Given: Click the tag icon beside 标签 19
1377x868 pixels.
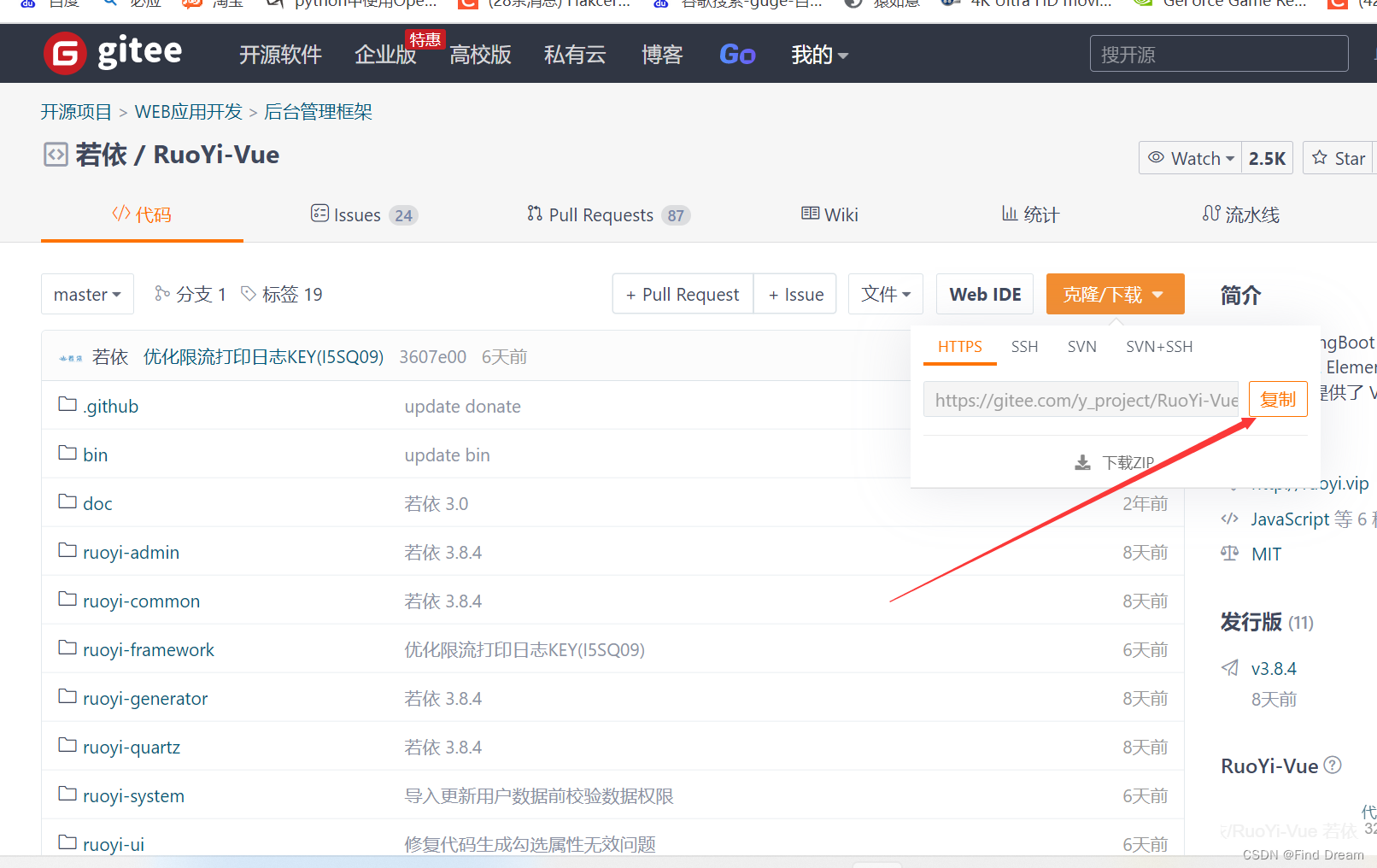Looking at the screenshot, I should (249, 294).
